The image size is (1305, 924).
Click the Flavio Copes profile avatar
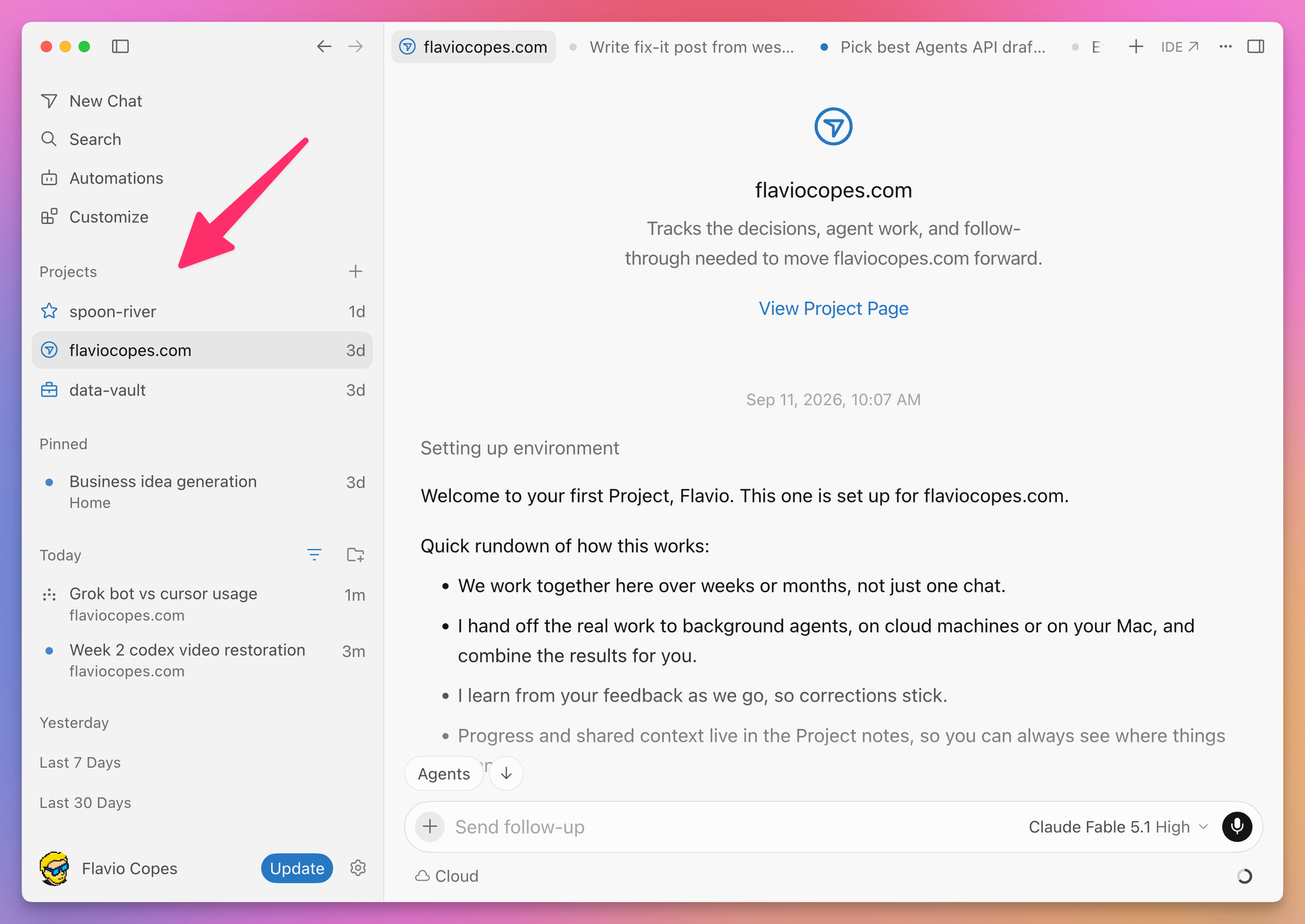pos(55,869)
